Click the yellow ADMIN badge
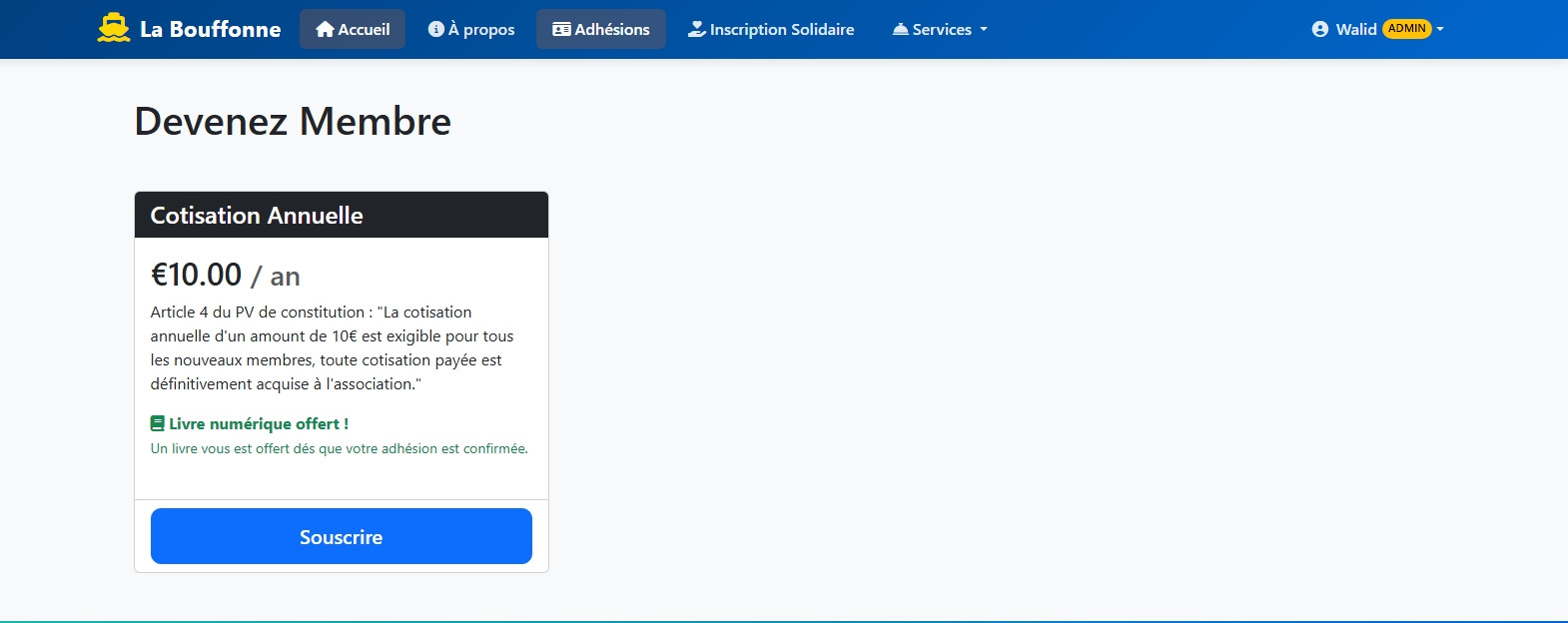1568x623 pixels. [1407, 29]
